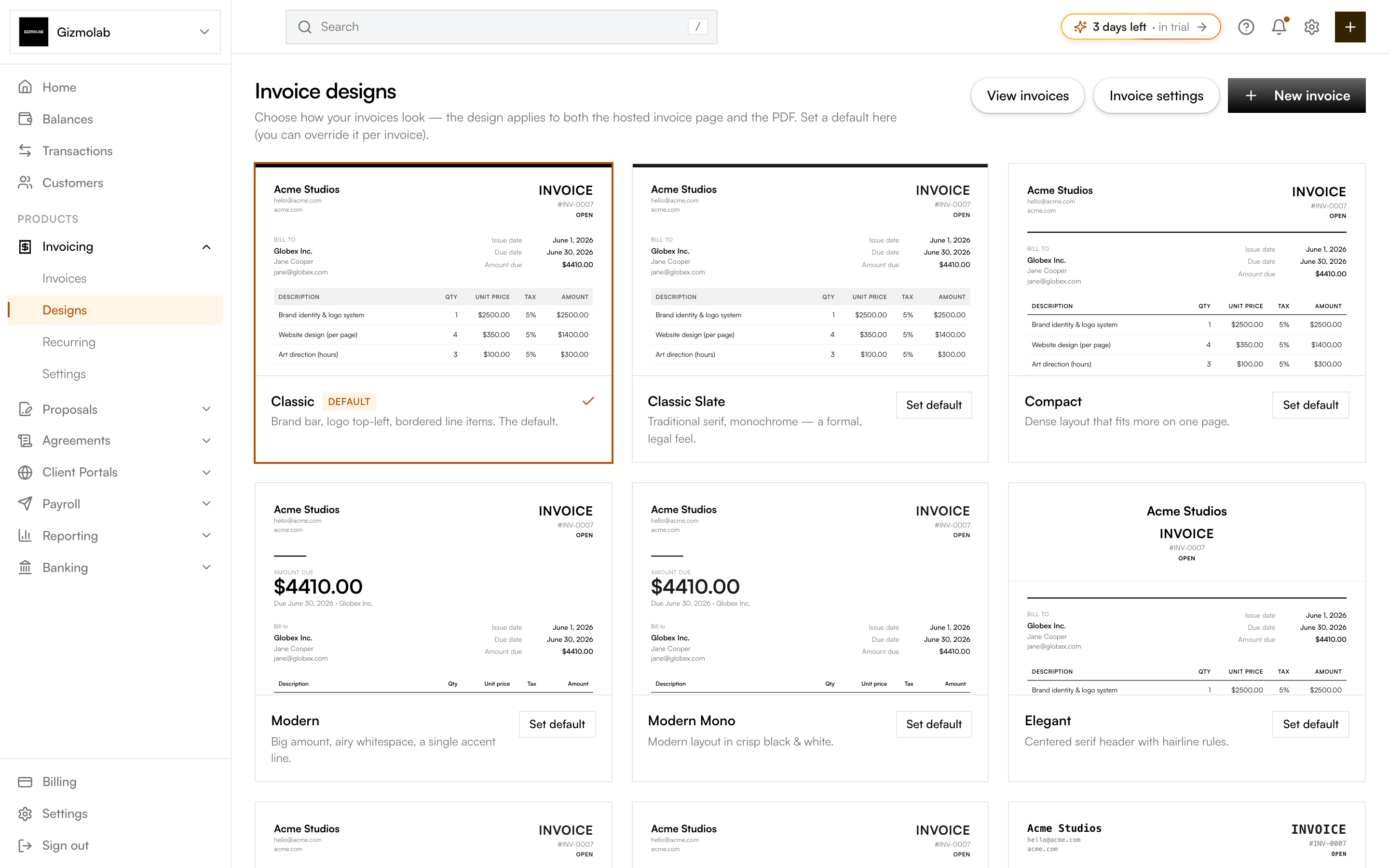Click the Customers people icon
1389x868 pixels.
(25, 183)
